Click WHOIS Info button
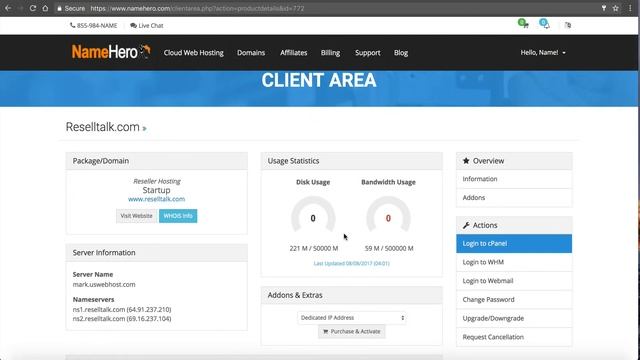Viewport: 640px width, 360px height. [178, 216]
